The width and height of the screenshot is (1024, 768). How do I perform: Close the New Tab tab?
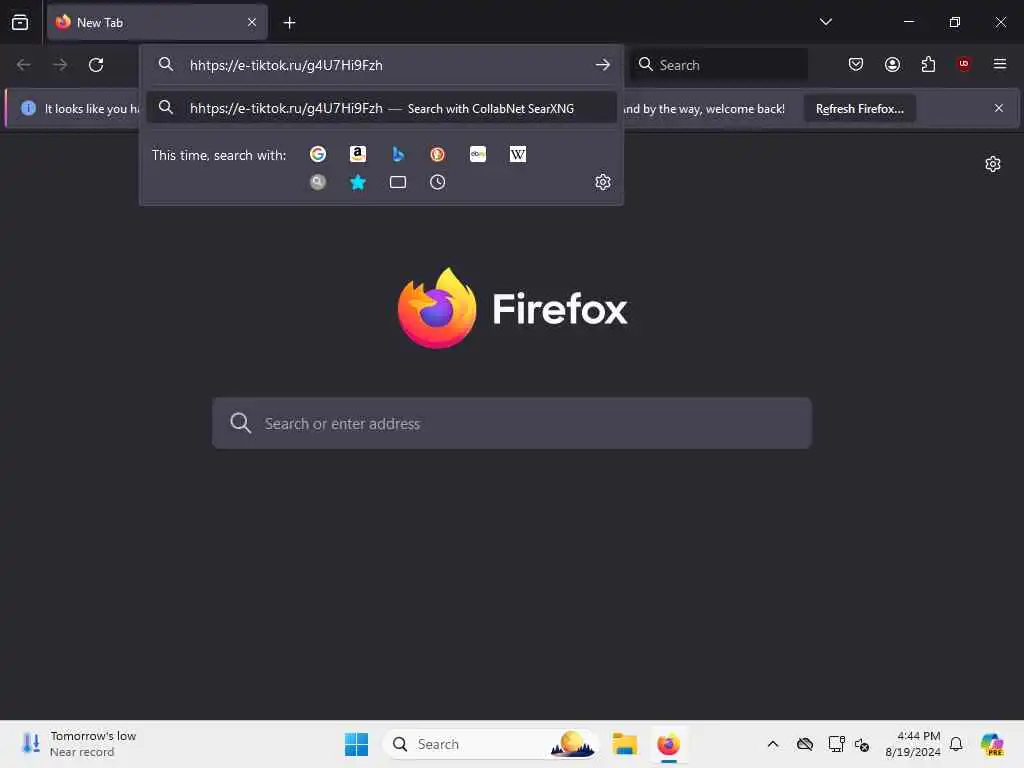[x=252, y=22]
